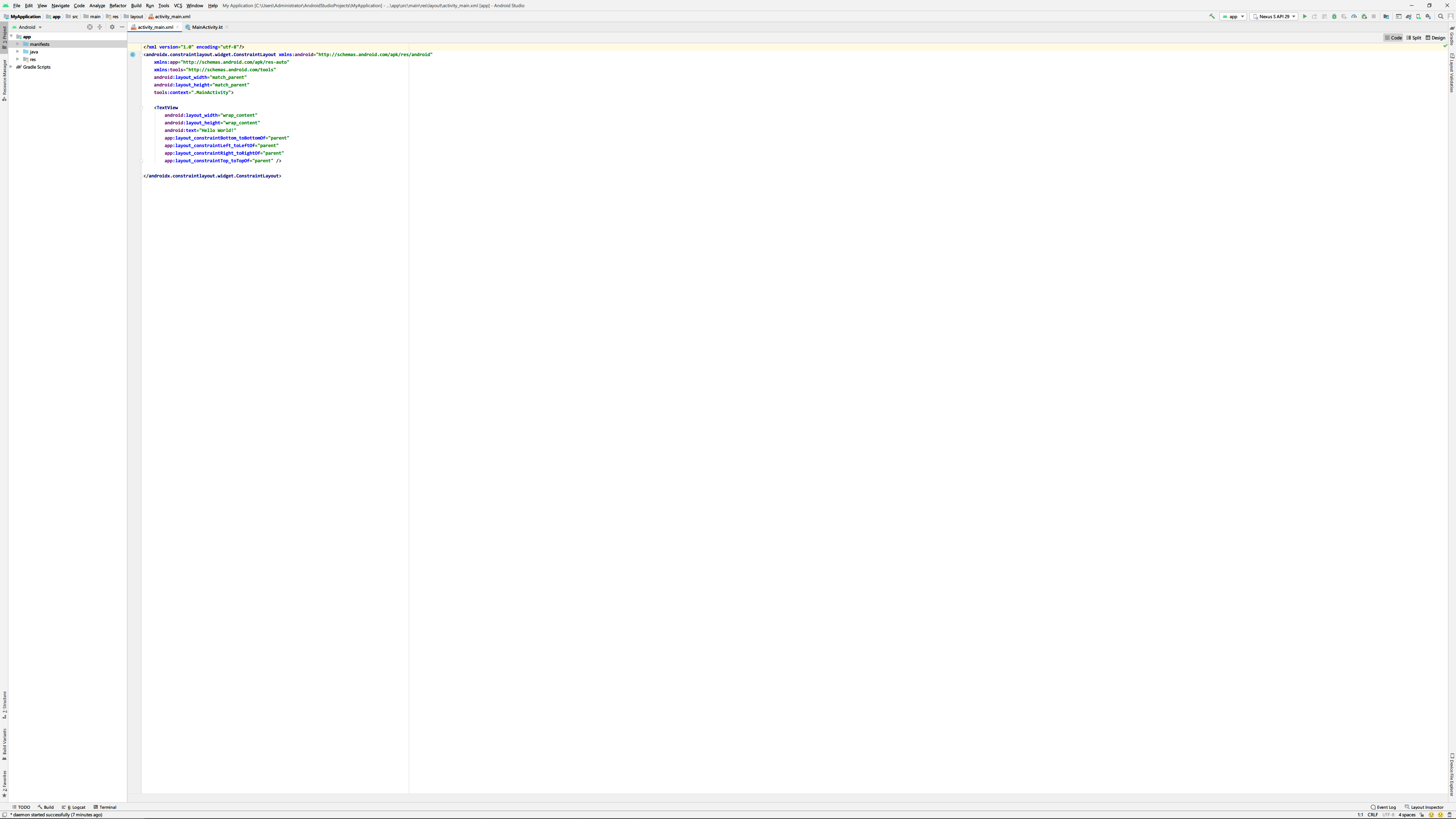Screen dimensions: 1456x819
Task: Open the Terminal tool window button
Action: pyautogui.click(x=105, y=807)
